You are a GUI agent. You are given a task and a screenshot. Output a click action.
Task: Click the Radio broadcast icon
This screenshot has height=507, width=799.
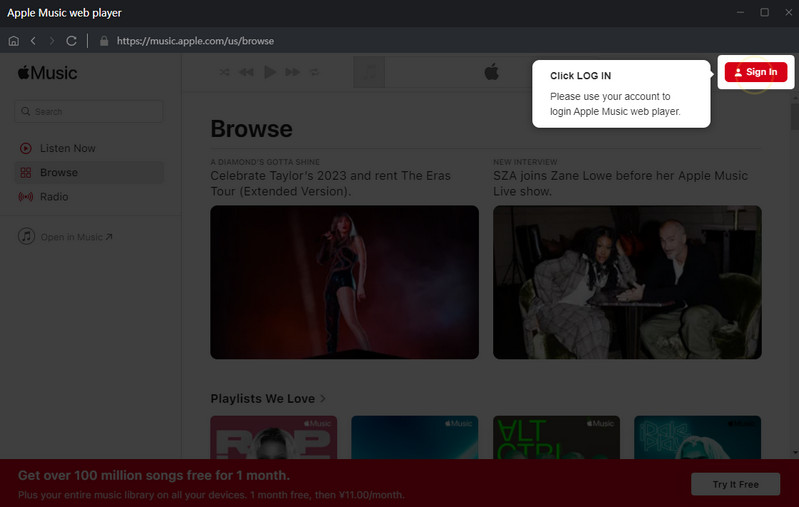point(25,197)
